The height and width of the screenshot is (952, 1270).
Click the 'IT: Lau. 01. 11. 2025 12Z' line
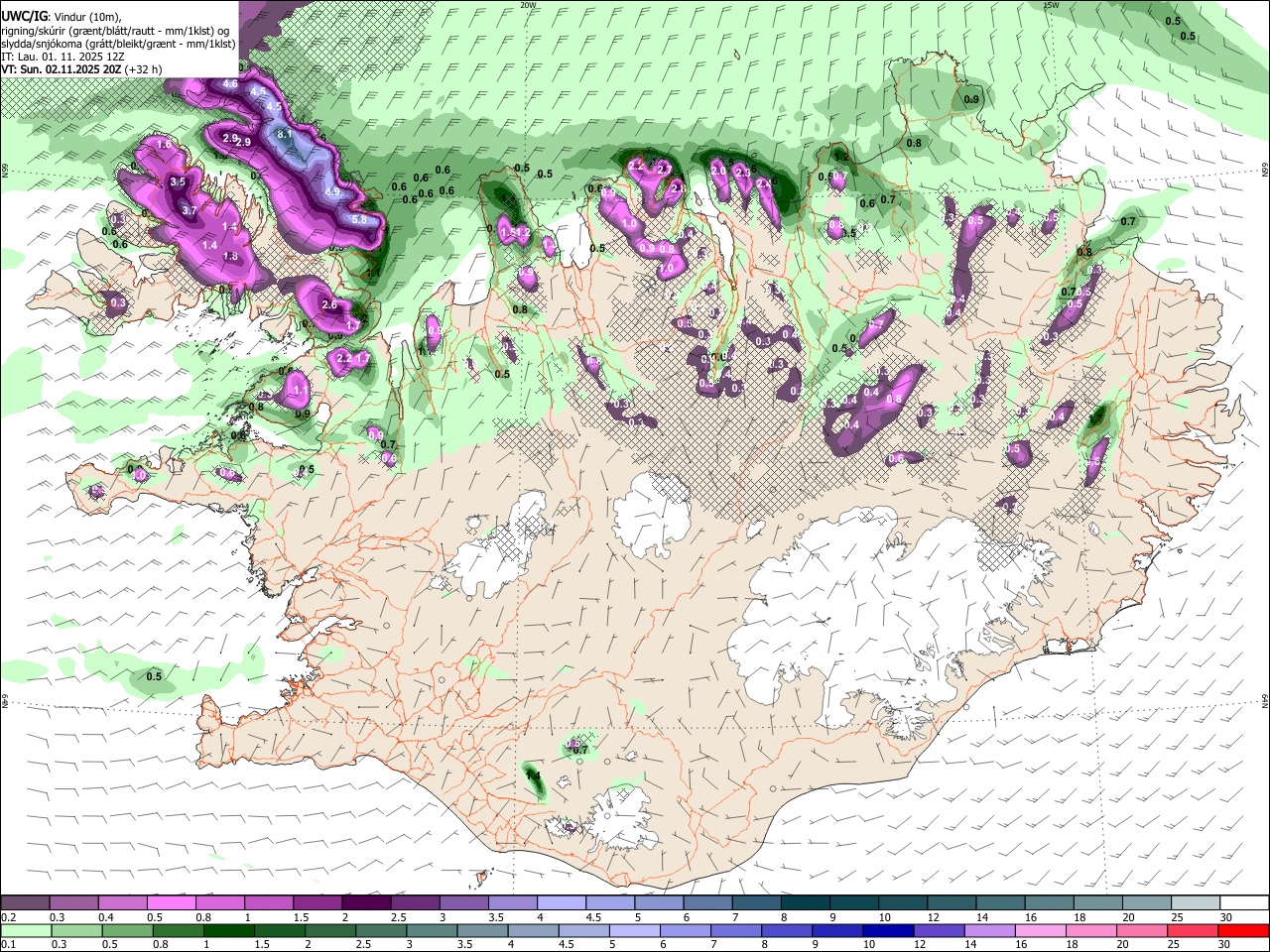point(63,57)
